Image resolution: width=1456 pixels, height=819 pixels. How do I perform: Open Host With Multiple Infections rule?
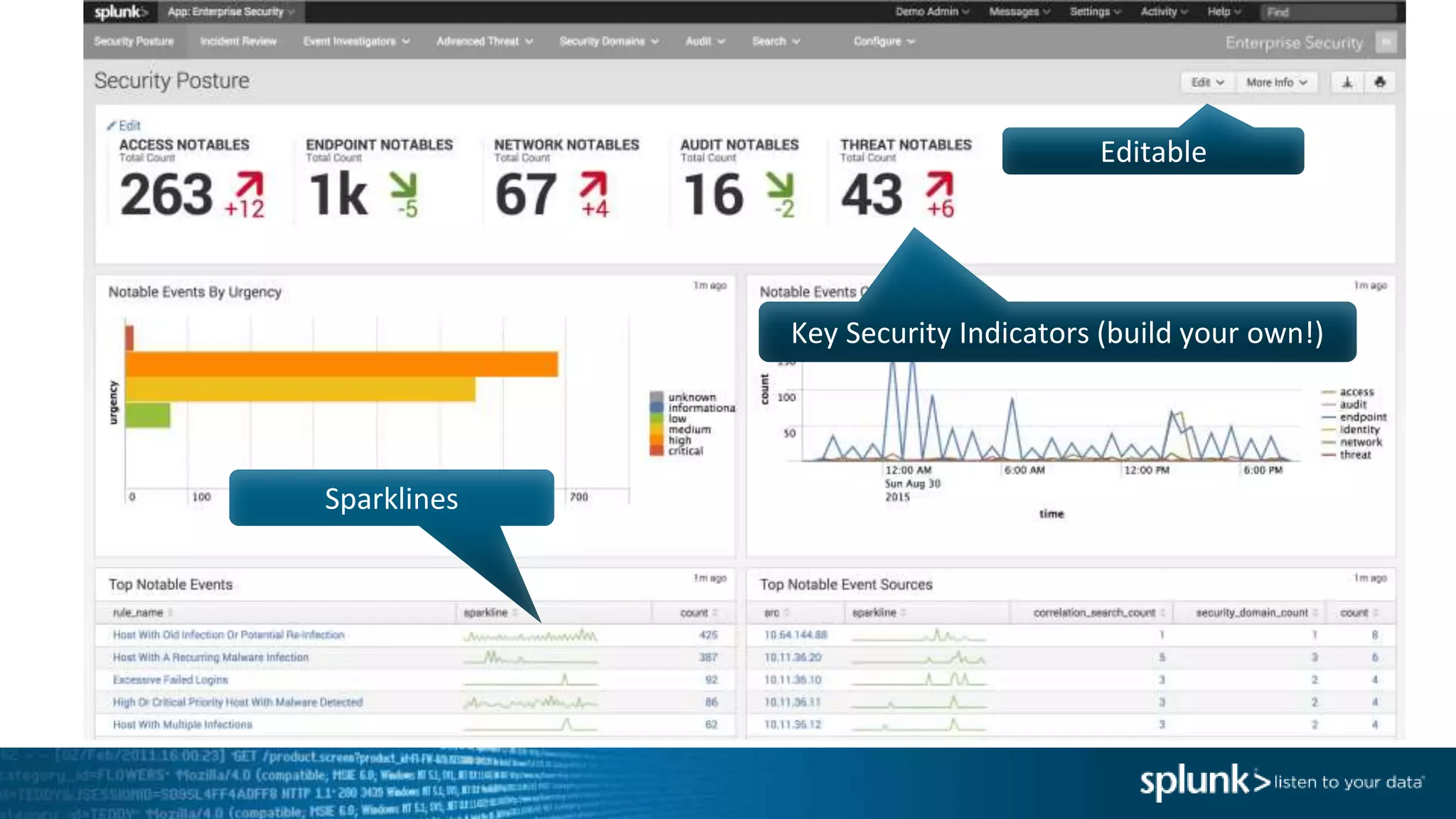tap(183, 725)
